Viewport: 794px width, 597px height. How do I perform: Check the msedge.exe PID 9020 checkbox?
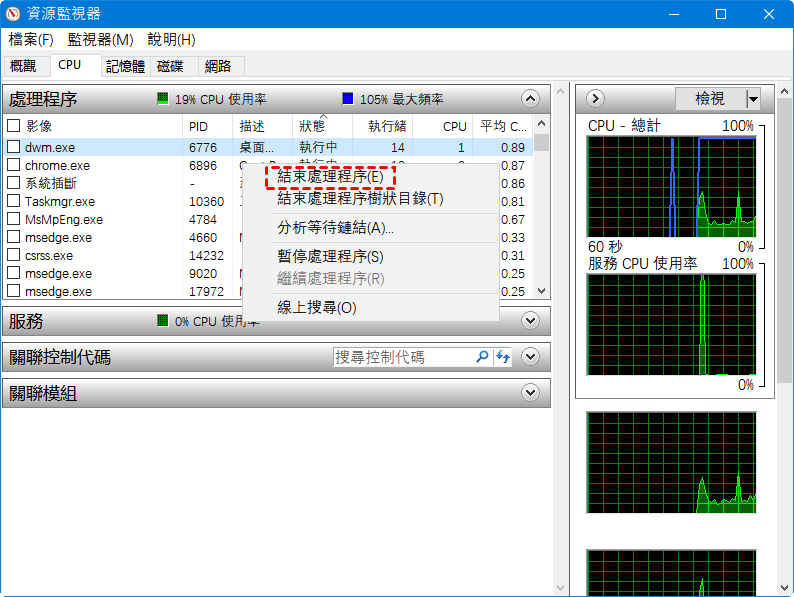(x=14, y=273)
